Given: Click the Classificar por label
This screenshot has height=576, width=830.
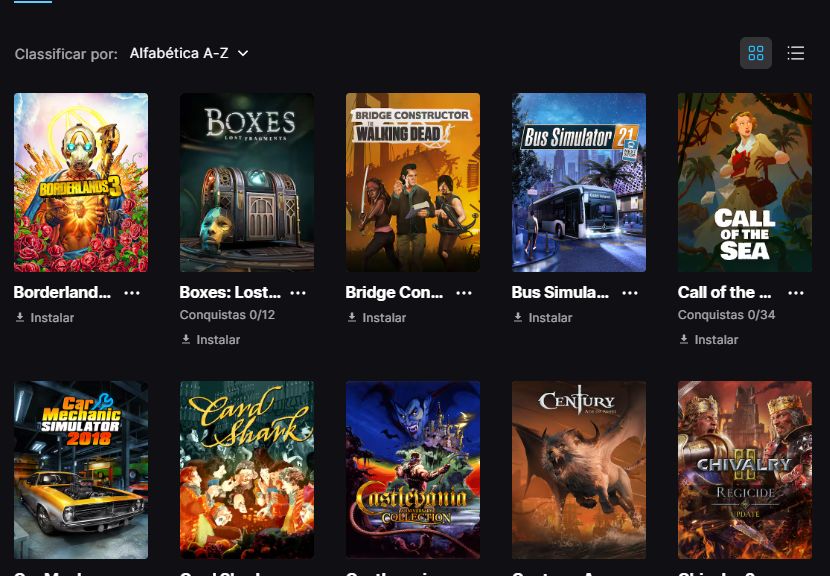Looking at the screenshot, I should click(66, 54).
